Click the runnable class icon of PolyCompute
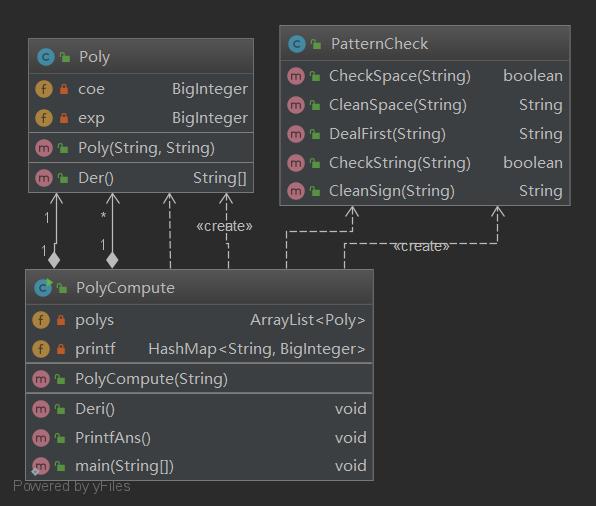Image resolution: width=596 pixels, height=506 pixels. (x=43, y=288)
